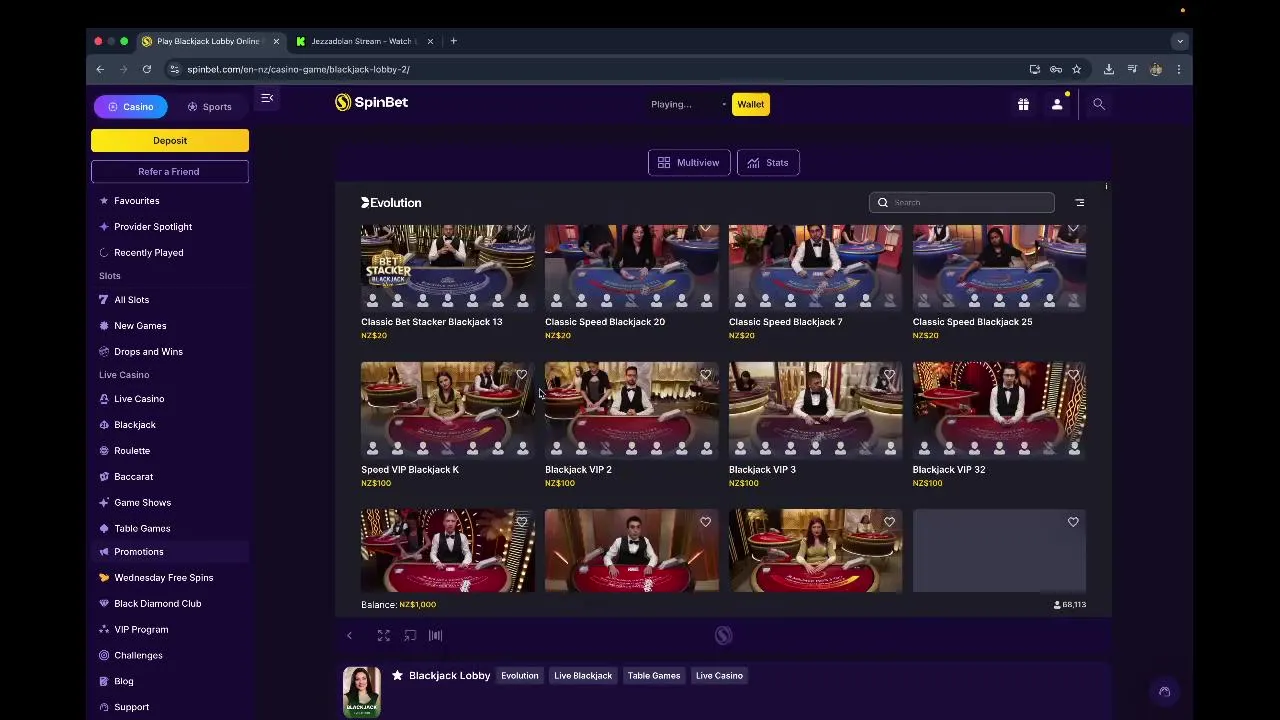Collapse the sidebar with the hamburger icon
The image size is (1280, 720).
[267, 98]
